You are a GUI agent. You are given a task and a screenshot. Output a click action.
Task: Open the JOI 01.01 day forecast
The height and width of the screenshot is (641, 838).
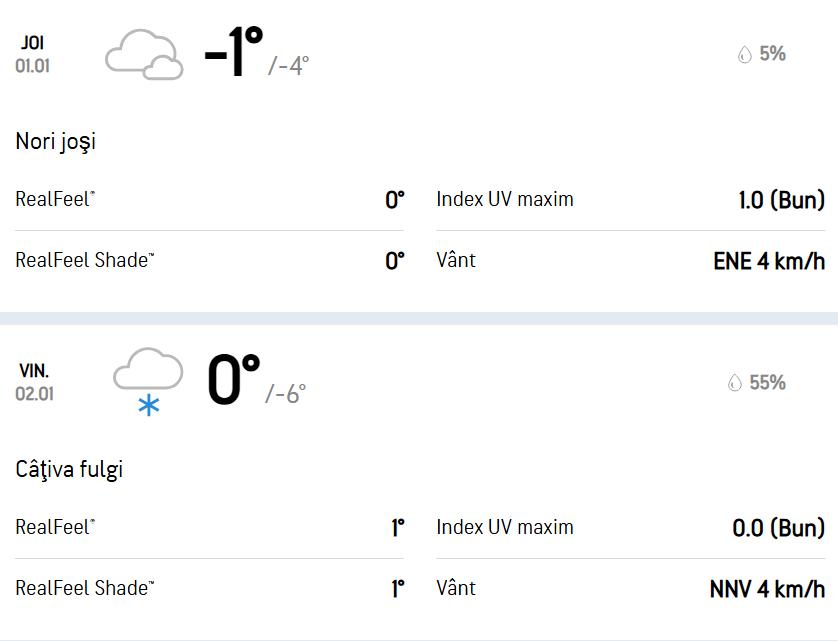point(32,55)
